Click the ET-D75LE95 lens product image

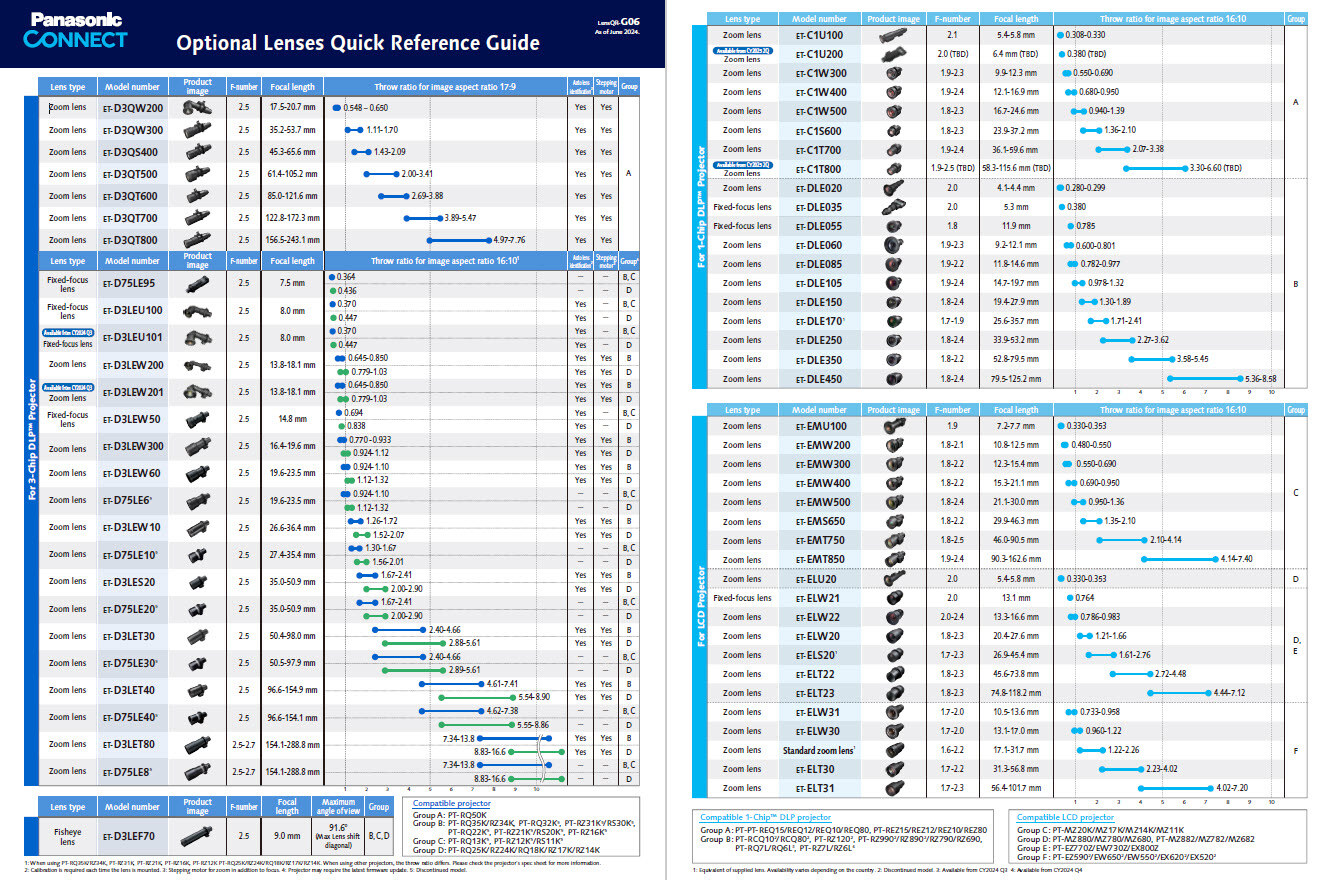coord(197,284)
